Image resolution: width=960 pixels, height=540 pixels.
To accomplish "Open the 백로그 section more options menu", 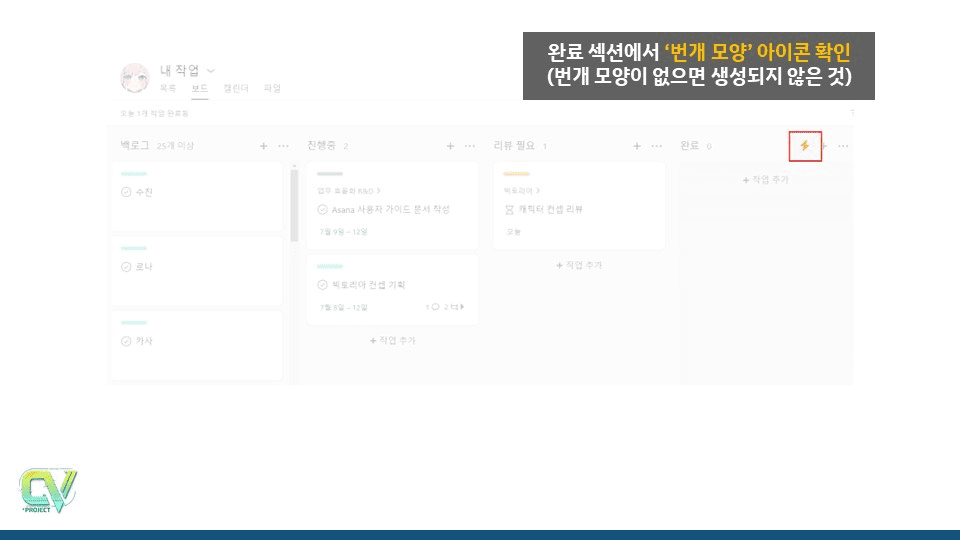I will point(283,146).
